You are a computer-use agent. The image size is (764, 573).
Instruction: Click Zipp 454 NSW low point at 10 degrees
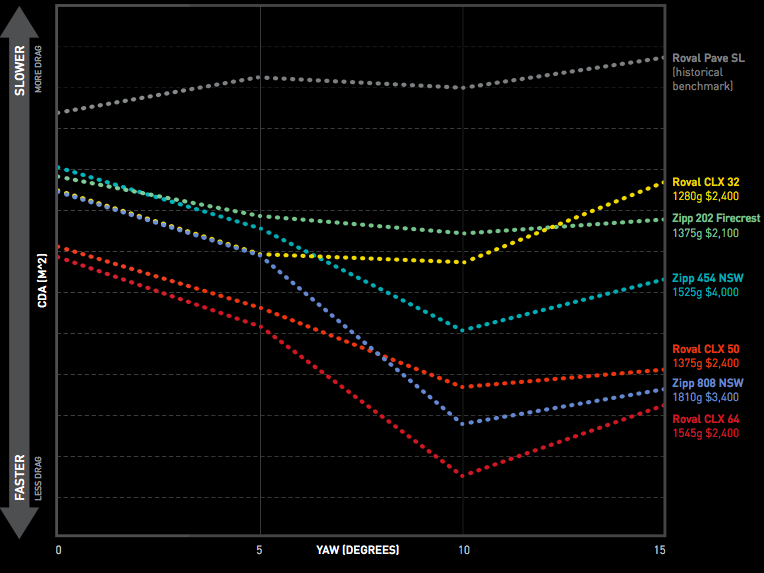[463, 330]
